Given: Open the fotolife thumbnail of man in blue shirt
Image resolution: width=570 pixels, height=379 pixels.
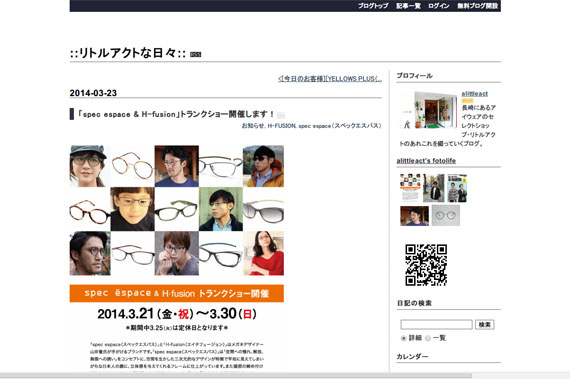Looking at the screenshot, I should coord(414,216).
